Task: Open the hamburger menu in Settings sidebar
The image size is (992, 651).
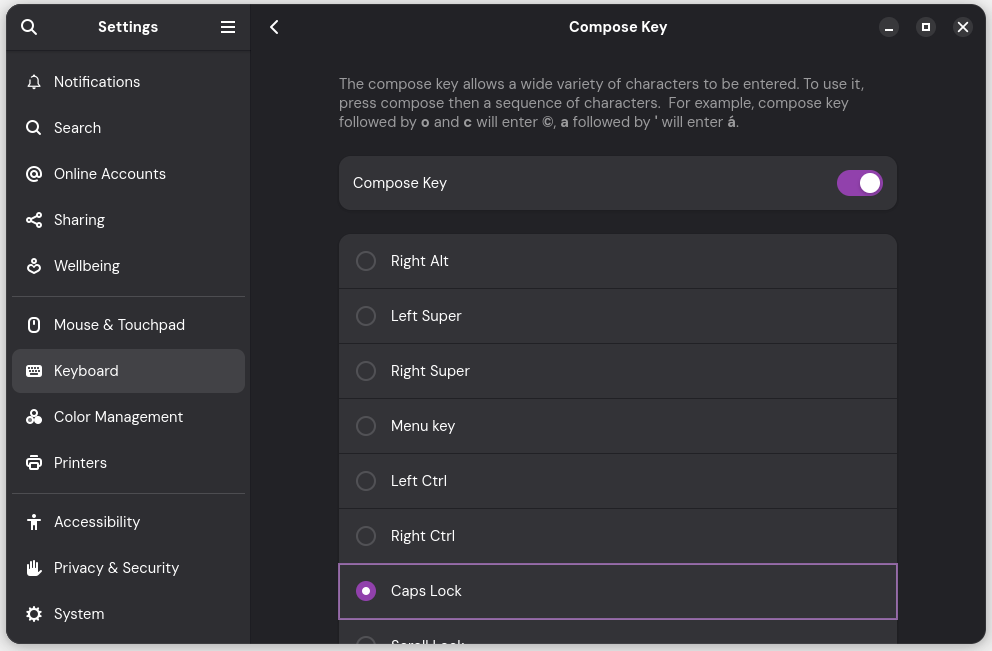Action: (x=228, y=27)
